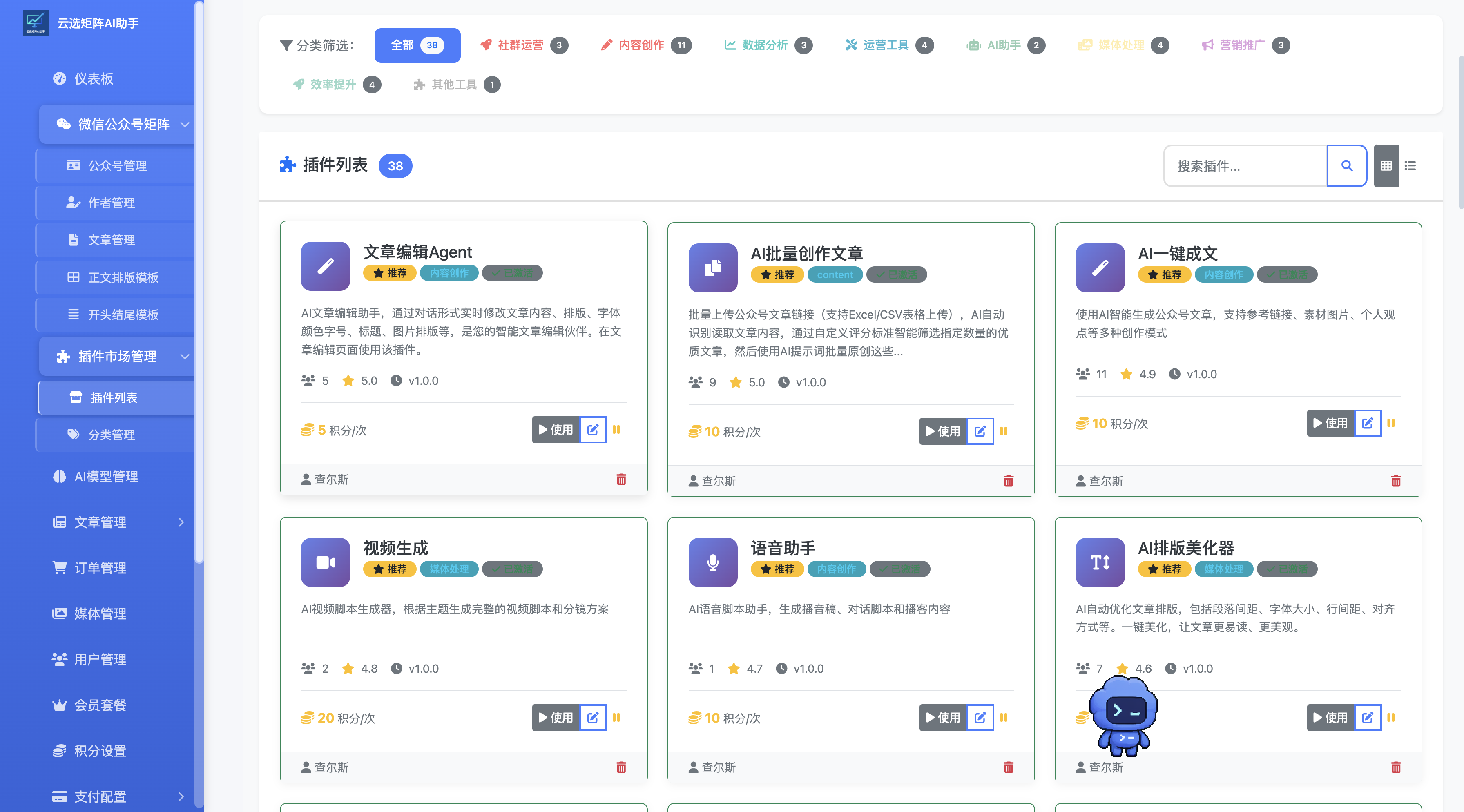This screenshot has width=1464, height=812.
Task: Expand the 文章管理 sidebar section
Action: (x=116, y=522)
